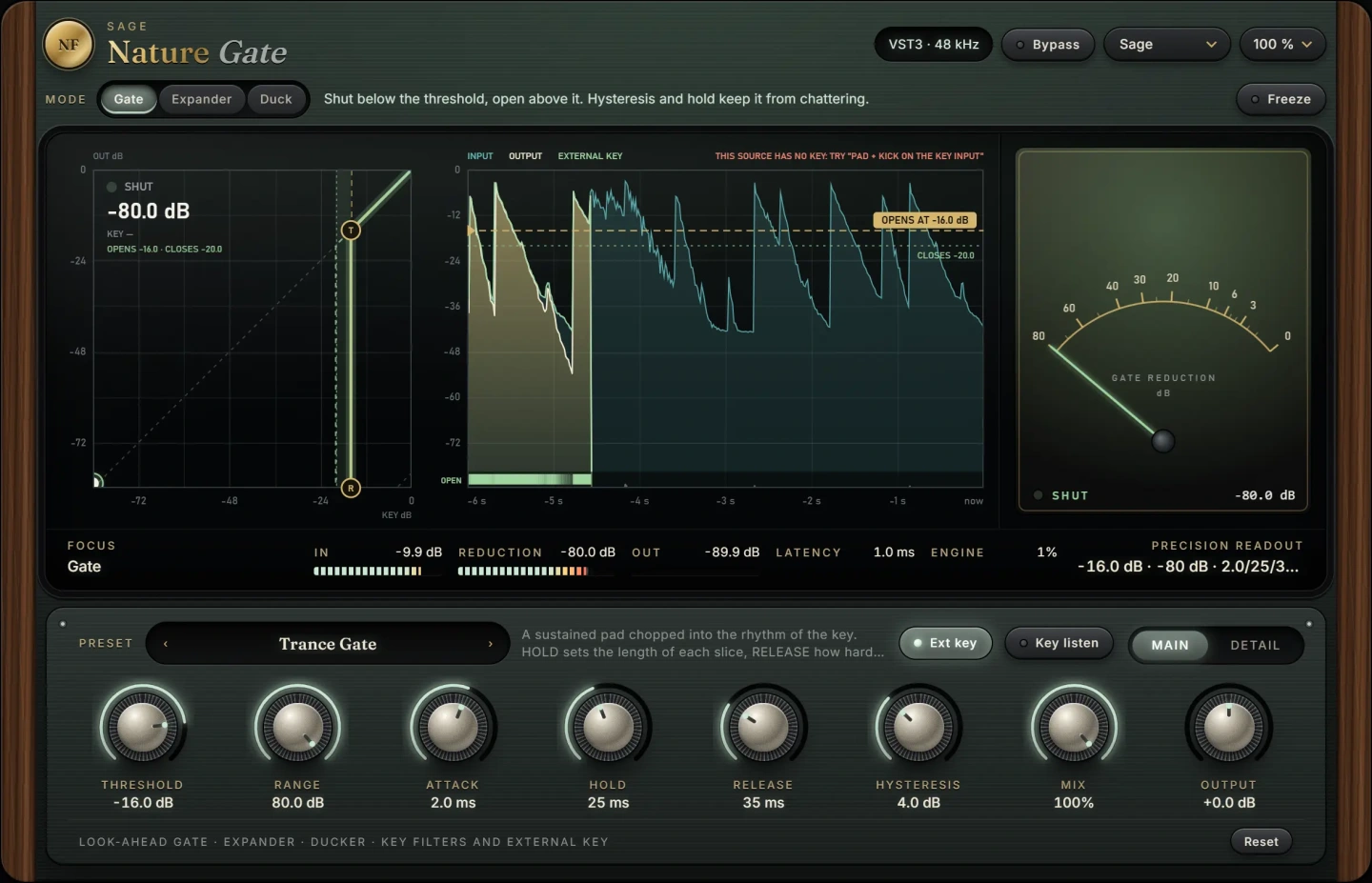Click the NF gold logo badge
Screen dimensions: 1372x883
[69, 44]
